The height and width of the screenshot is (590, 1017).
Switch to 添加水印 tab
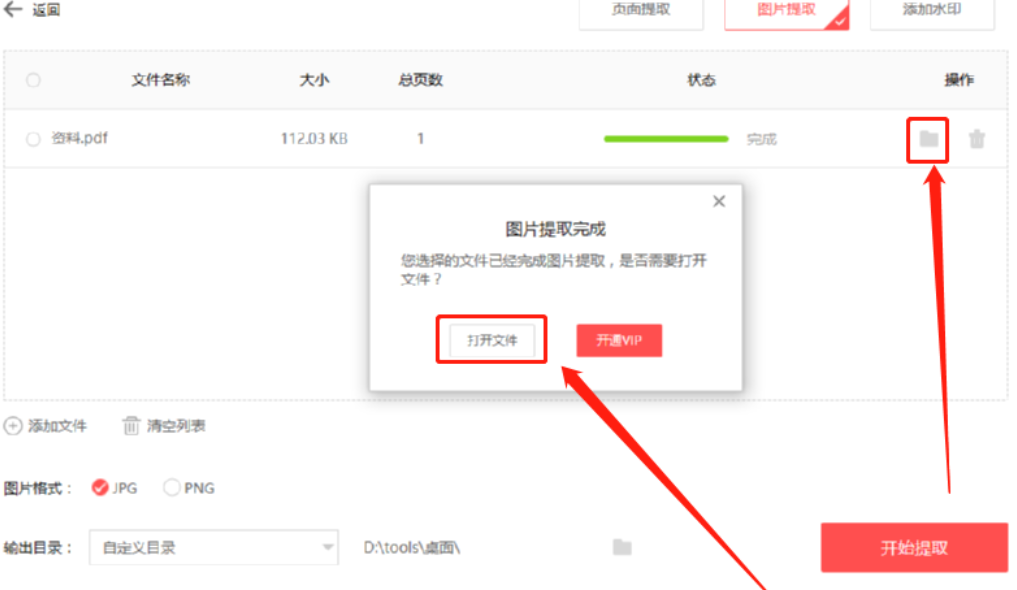pyautogui.click(x=932, y=12)
